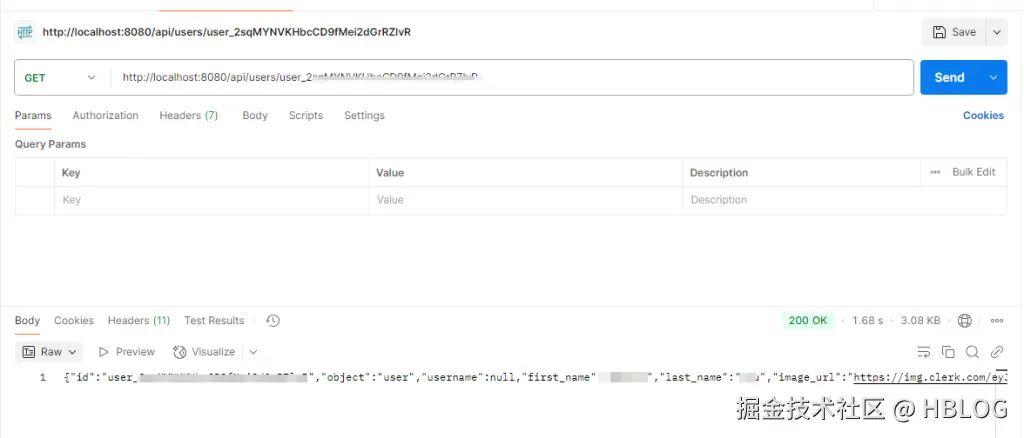The height and width of the screenshot is (438, 1024).
Task: Click the network globe icon
Action: coord(965,321)
